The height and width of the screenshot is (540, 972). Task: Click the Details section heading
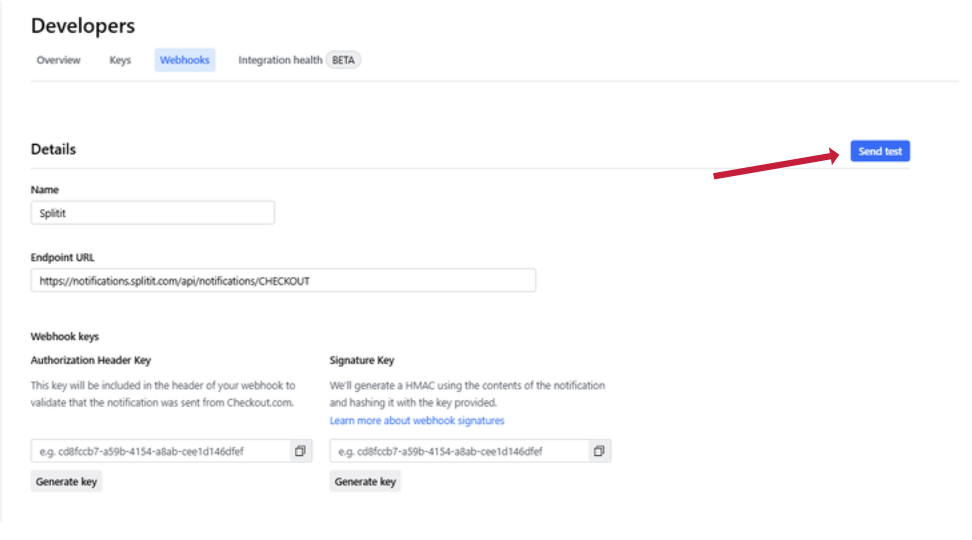pyautogui.click(x=53, y=149)
